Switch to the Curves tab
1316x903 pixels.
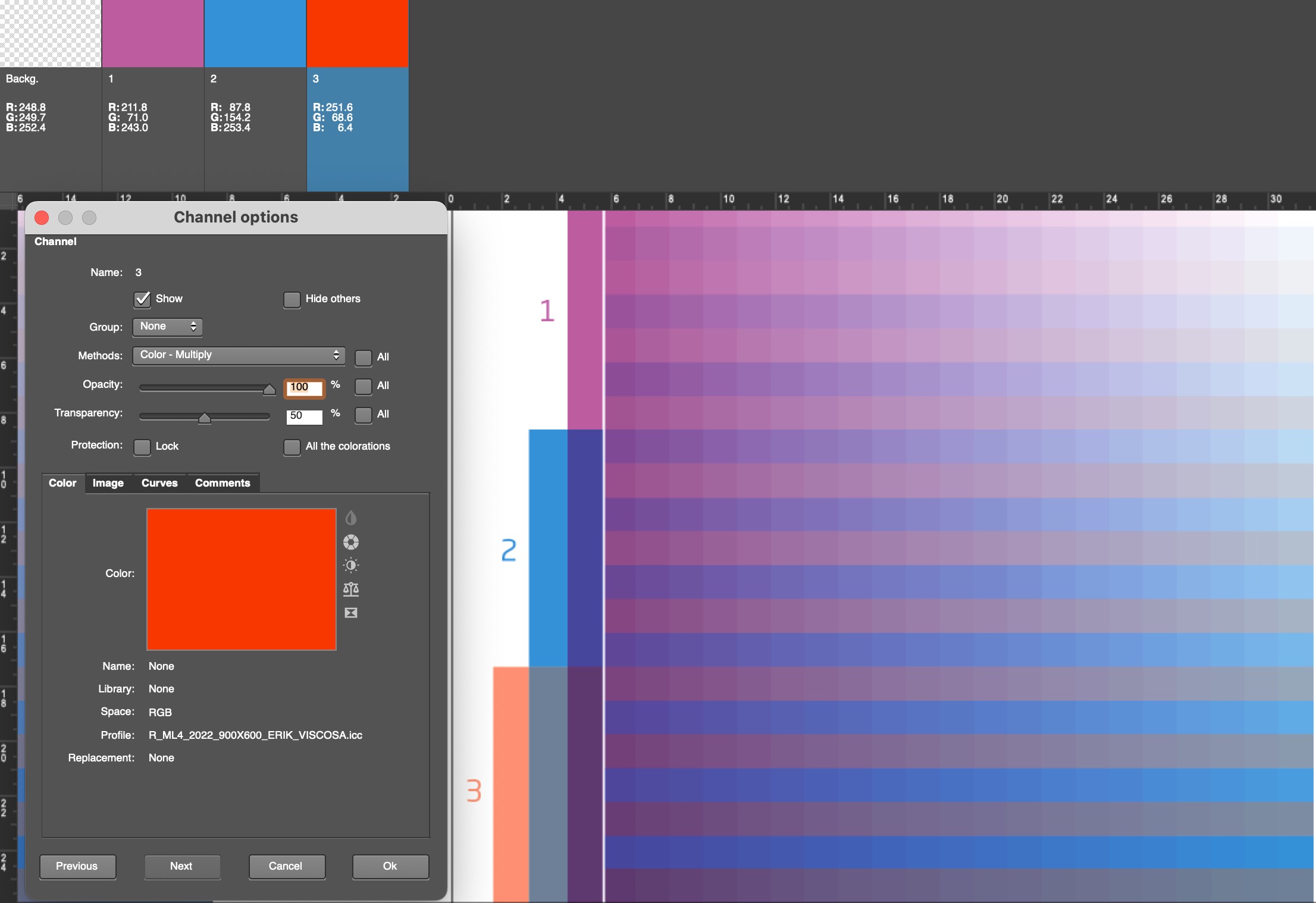(159, 483)
